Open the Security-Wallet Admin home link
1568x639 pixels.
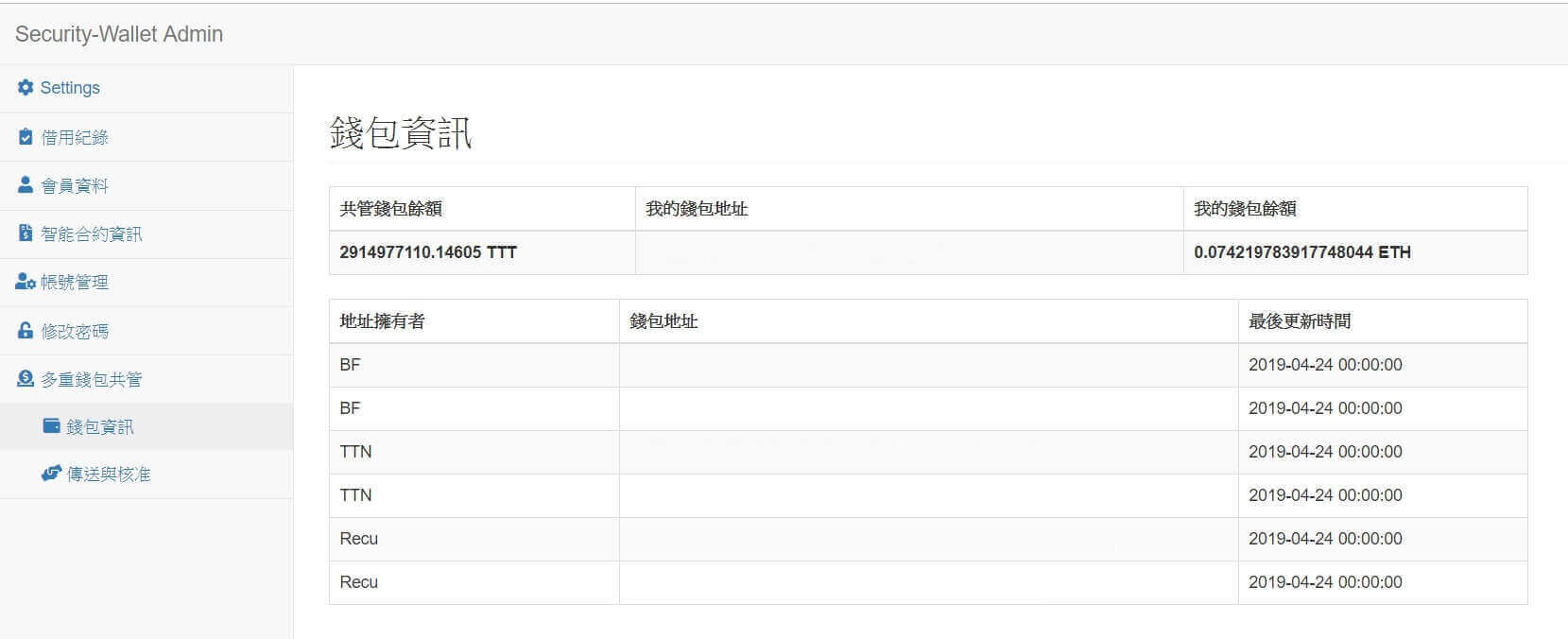click(119, 34)
